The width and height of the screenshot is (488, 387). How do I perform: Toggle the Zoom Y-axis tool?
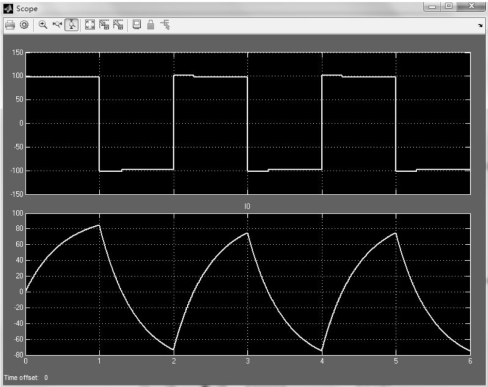coord(72,25)
